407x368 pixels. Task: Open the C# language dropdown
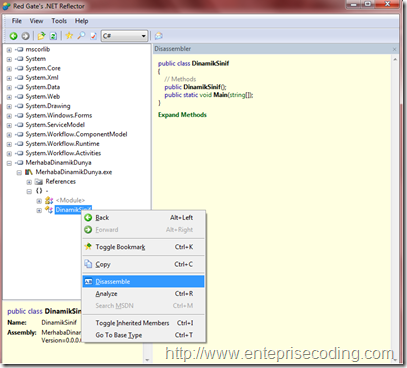pos(124,36)
